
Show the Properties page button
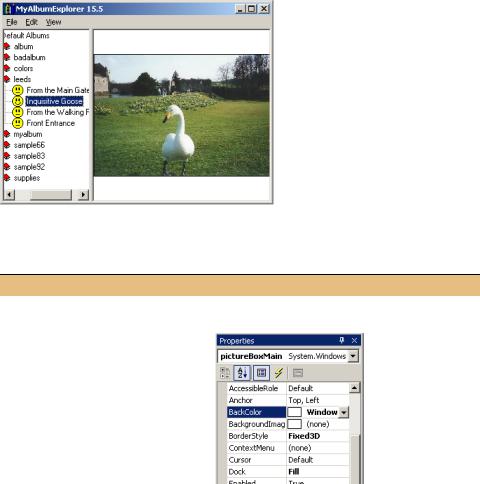[x=261, y=373]
